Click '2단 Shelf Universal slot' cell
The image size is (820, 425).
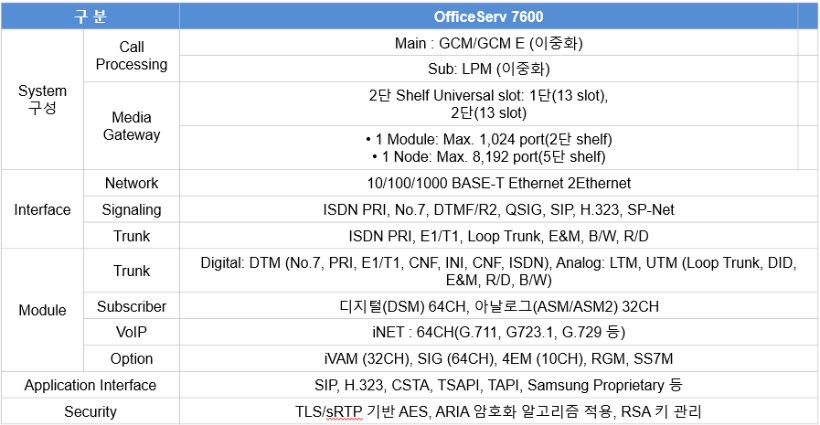(x=488, y=104)
